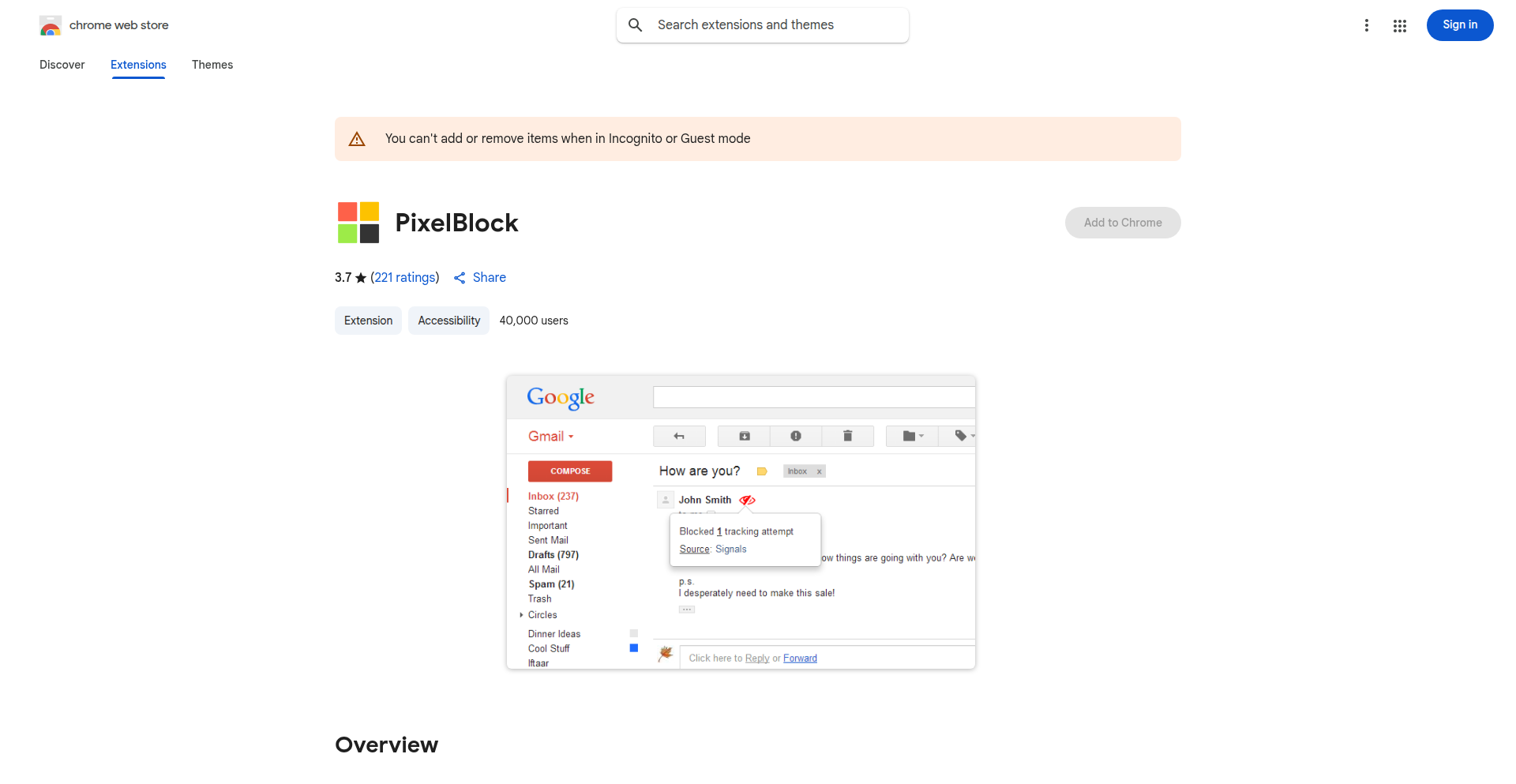This screenshot has width=1516, height=784.
Task: Click the rating star icon
Action: click(361, 278)
